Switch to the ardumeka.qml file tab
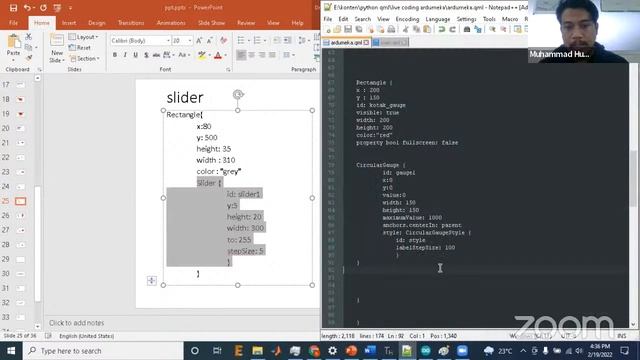The width and height of the screenshot is (640, 360). point(346,42)
